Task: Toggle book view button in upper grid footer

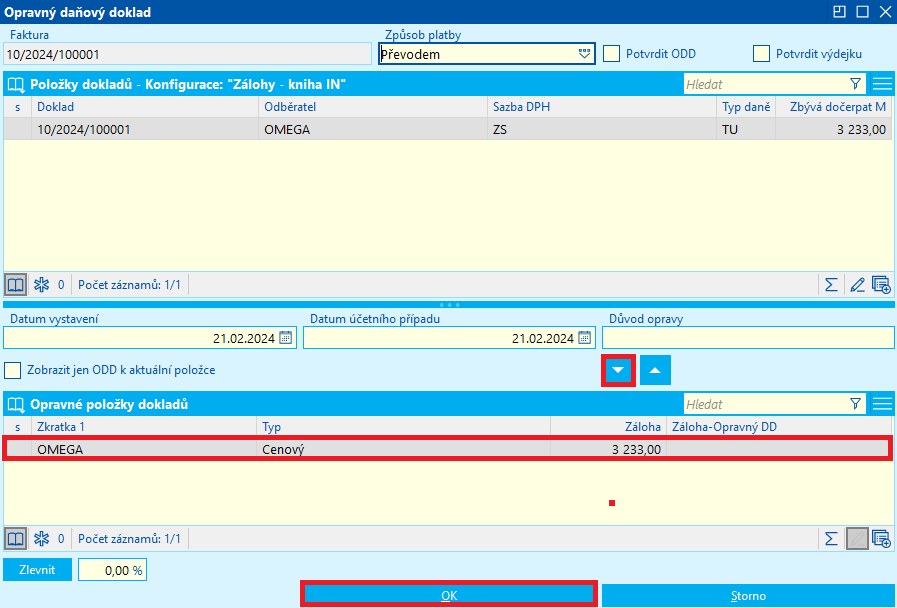Action: [x=15, y=284]
